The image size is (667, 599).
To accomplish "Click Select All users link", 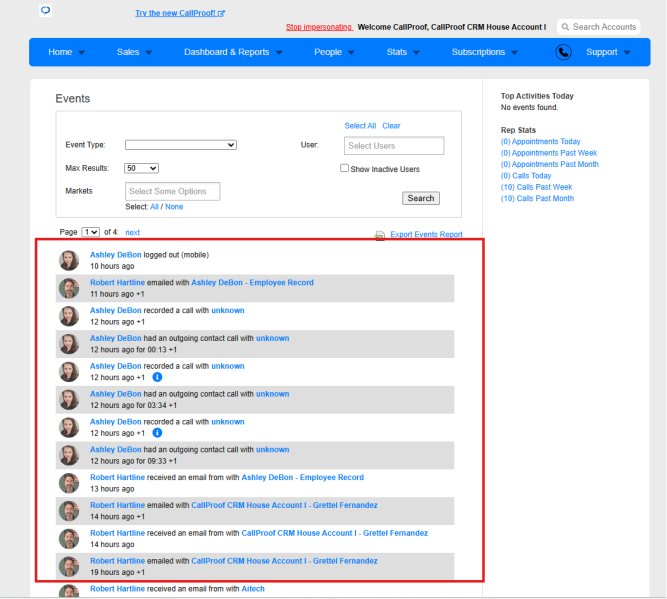I will pos(360,126).
